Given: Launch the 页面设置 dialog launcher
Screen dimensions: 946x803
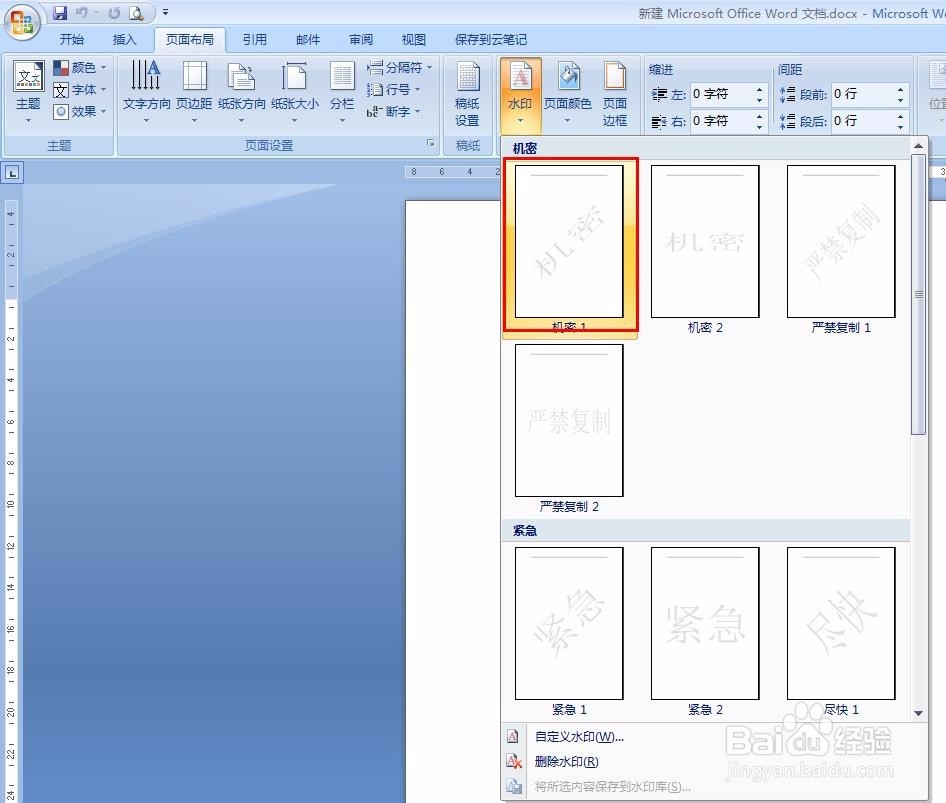Looking at the screenshot, I should pyautogui.click(x=430, y=143).
